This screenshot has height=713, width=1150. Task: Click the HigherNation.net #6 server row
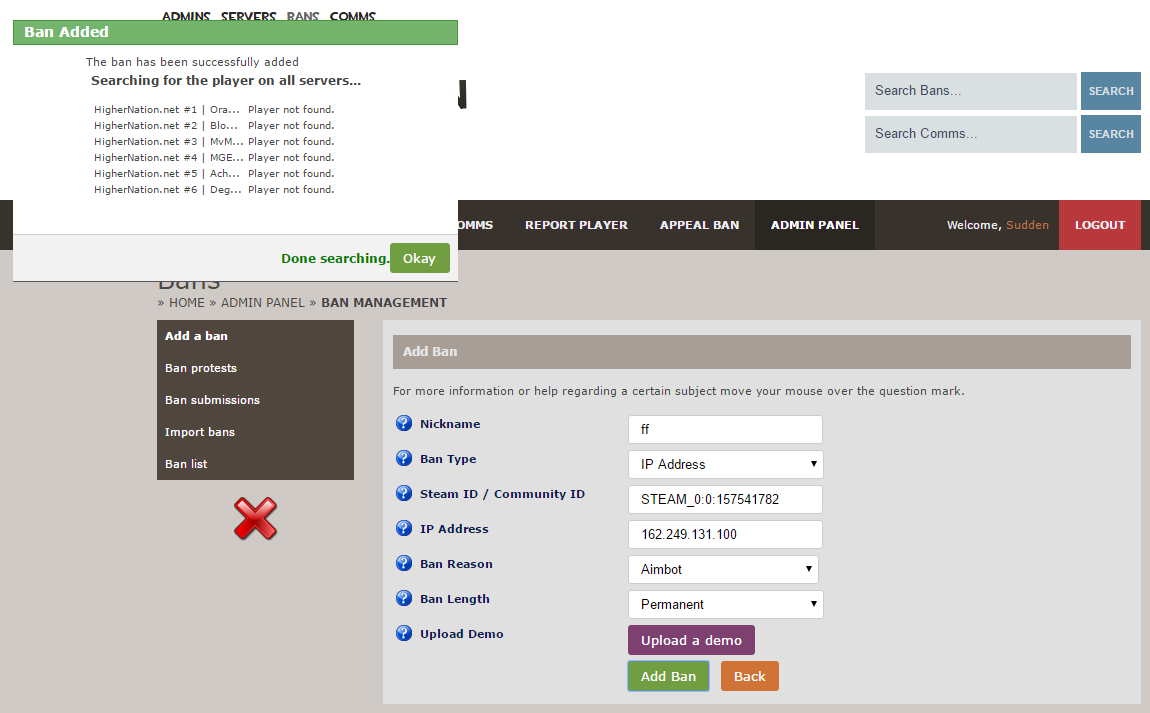click(214, 190)
